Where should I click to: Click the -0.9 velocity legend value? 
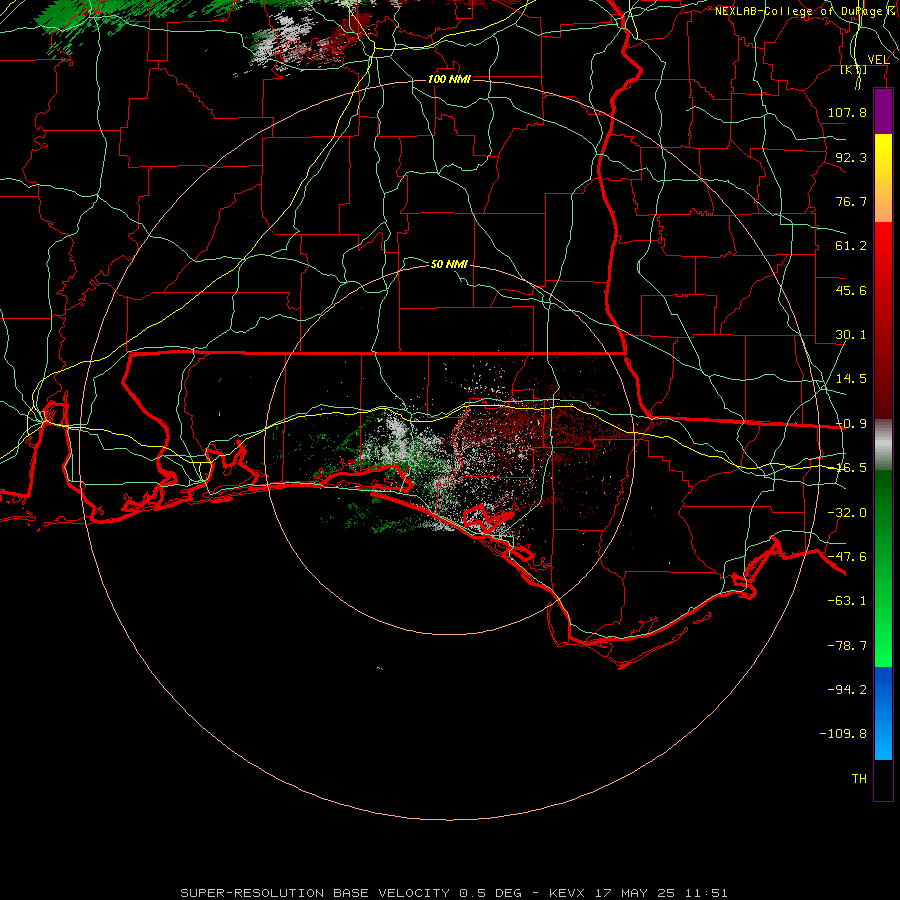851,424
